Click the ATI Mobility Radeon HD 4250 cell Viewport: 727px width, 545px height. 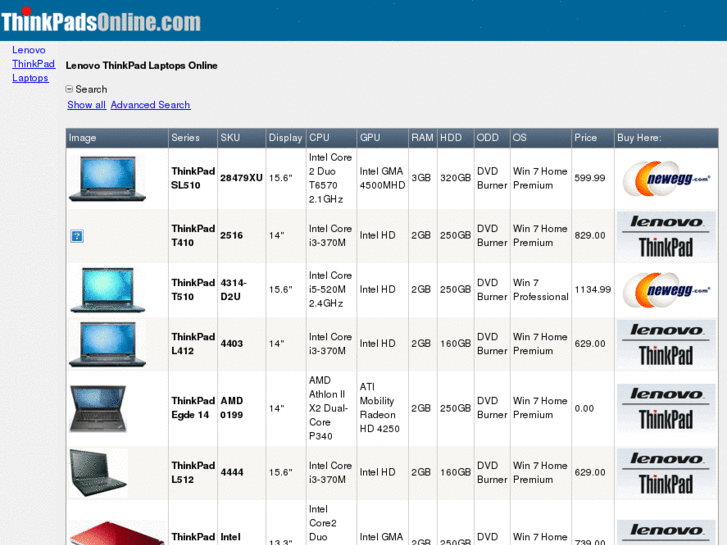(383, 408)
